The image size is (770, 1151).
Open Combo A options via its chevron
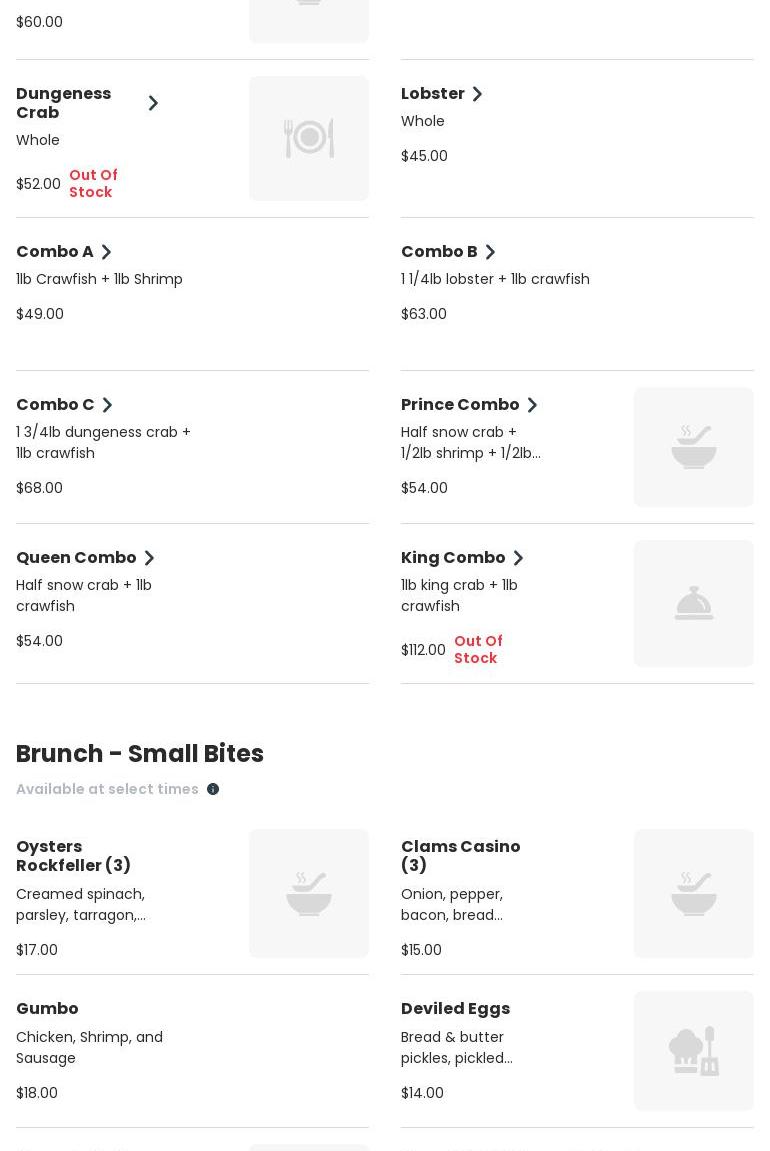[107, 252]
